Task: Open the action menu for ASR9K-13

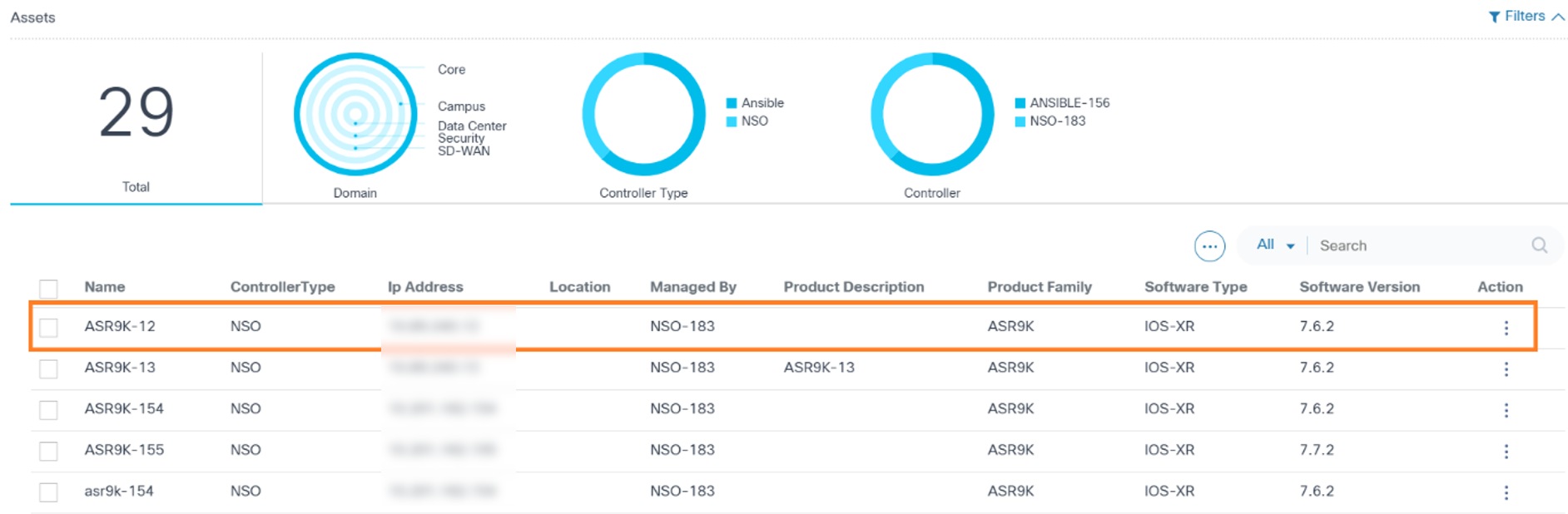Action: click(1506, 368)
